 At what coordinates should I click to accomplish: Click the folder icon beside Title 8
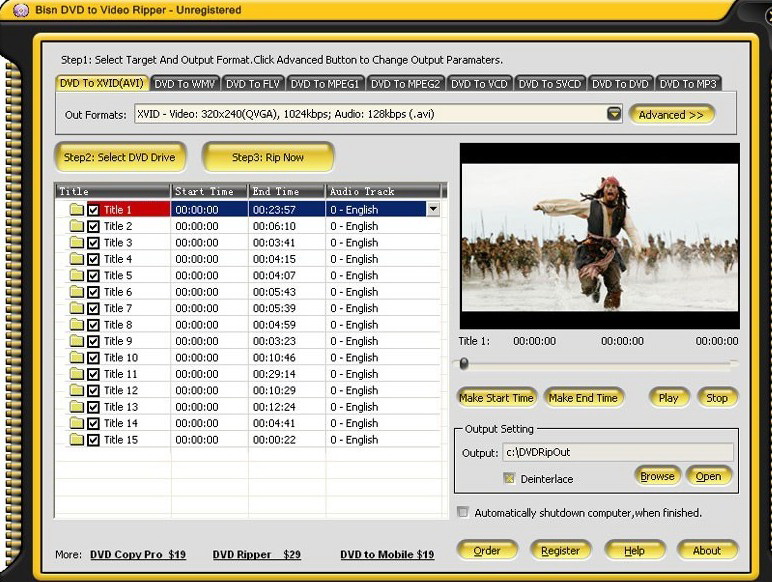click(x=76, y=324)
